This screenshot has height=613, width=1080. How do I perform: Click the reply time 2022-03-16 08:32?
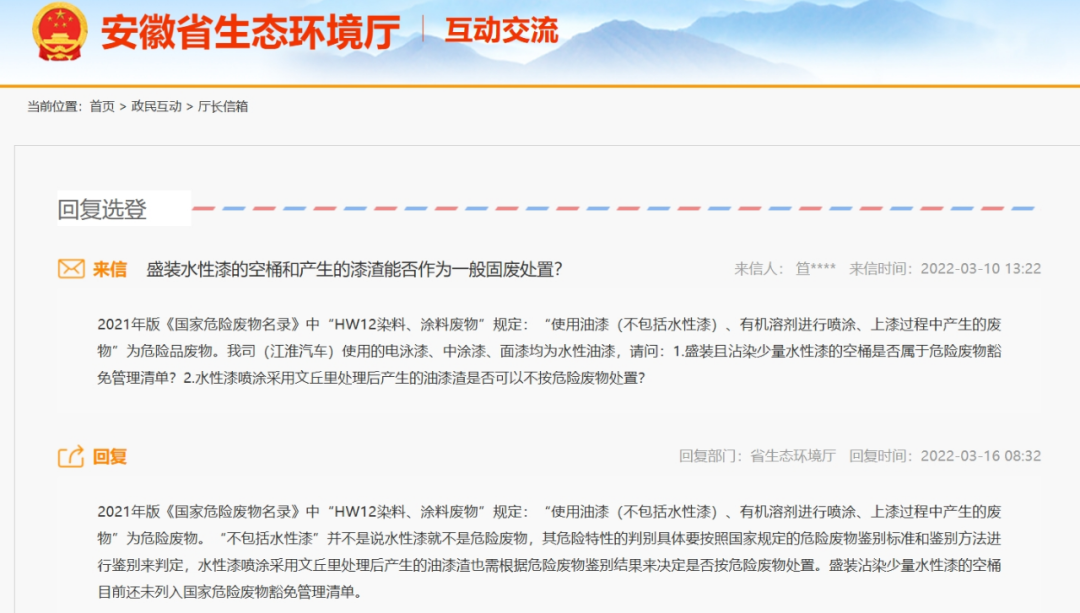pos(981,456)
